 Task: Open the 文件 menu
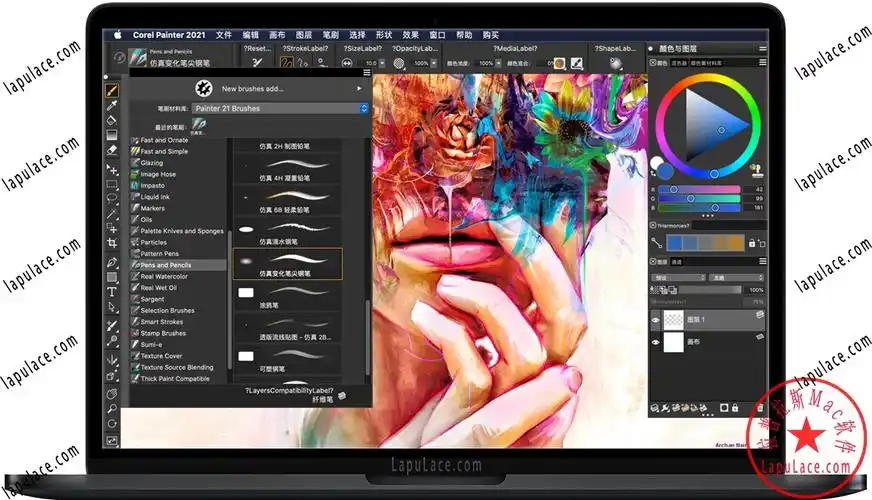coord(224,34)
